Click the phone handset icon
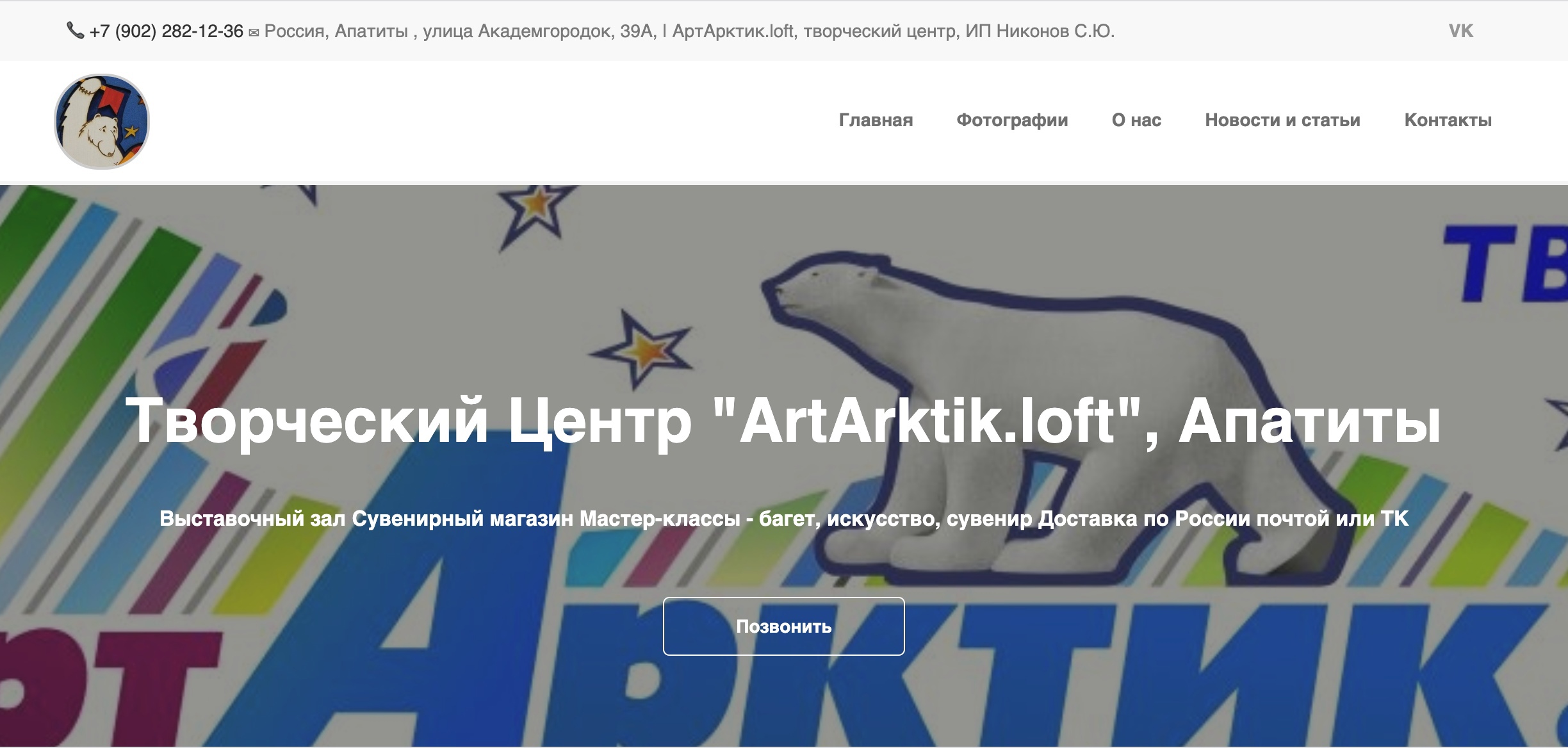This screenshot has height=748, width=1568. tap(76, 30)
